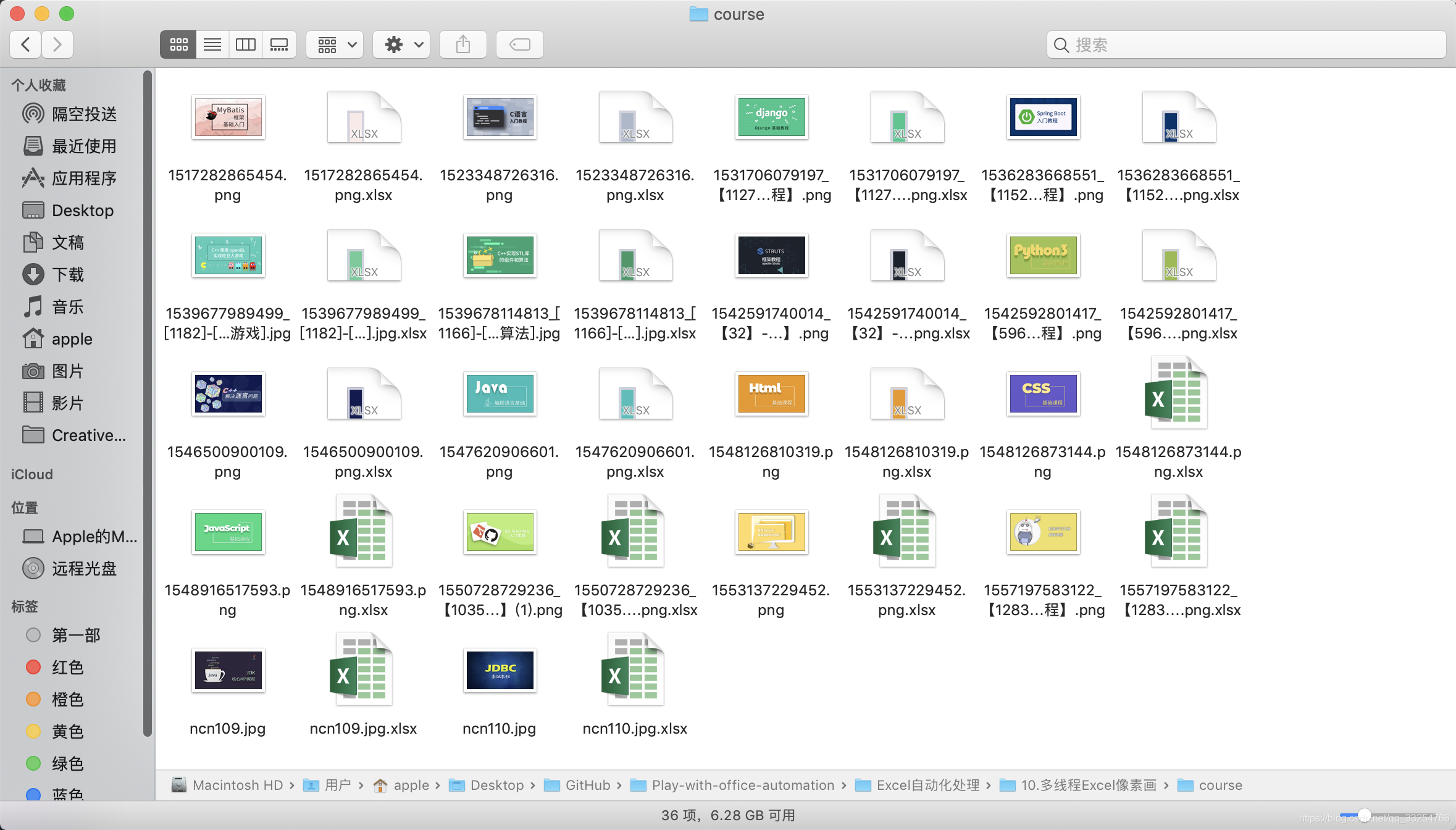Select the Java course image 1547620906601.png
This screenshot has height=830, width=1456.
click(500, 393)
